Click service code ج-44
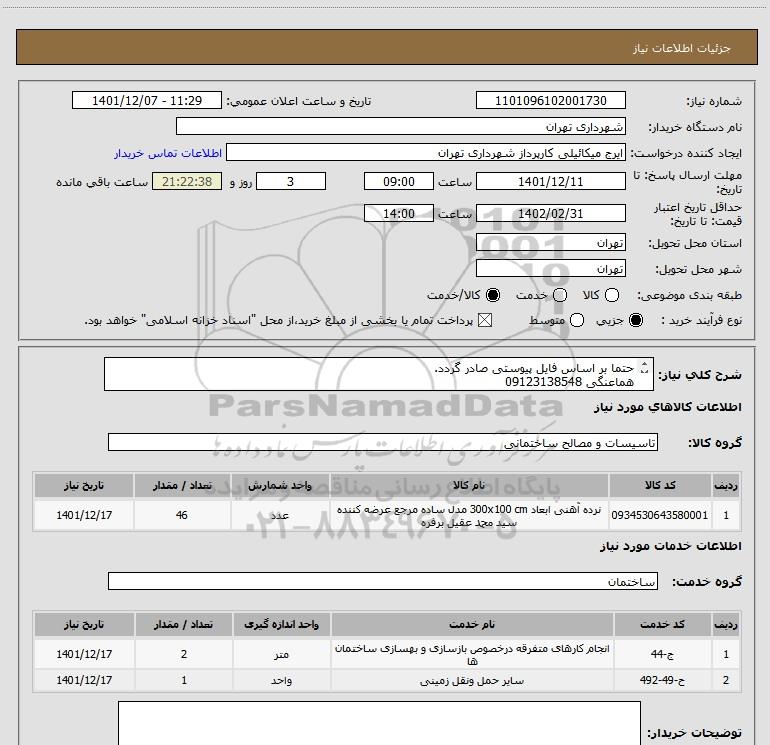This screenshot has width=770, height=745. click(662, 654)
